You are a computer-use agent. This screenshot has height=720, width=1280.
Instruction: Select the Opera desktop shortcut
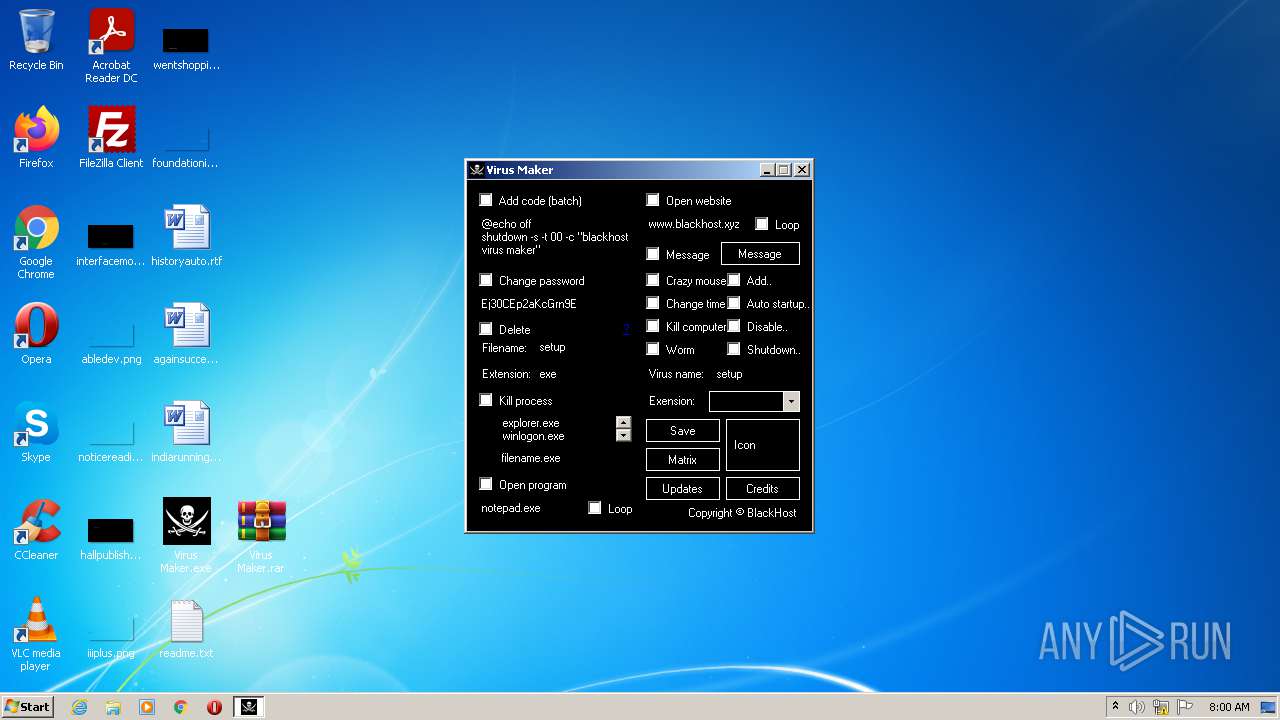tap(36, 334)
